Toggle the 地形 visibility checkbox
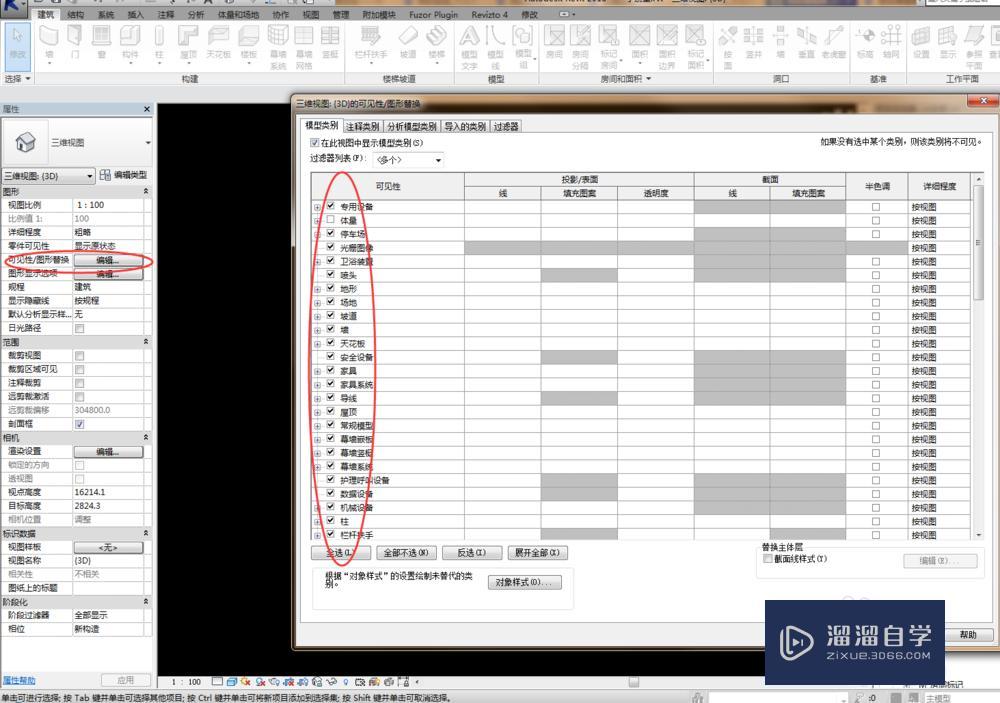Viewport: 1000px width, 703px height. click(330, 288)
